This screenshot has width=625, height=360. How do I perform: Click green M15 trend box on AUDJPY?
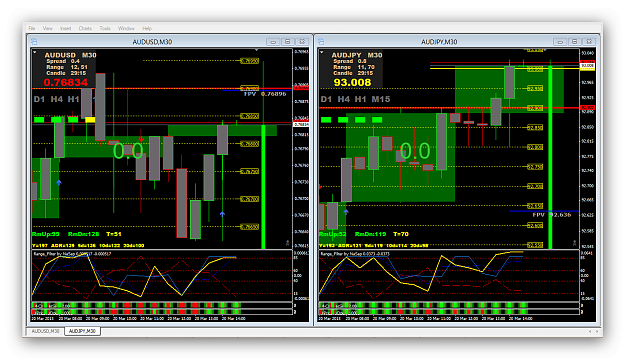(x=377, y=119)
